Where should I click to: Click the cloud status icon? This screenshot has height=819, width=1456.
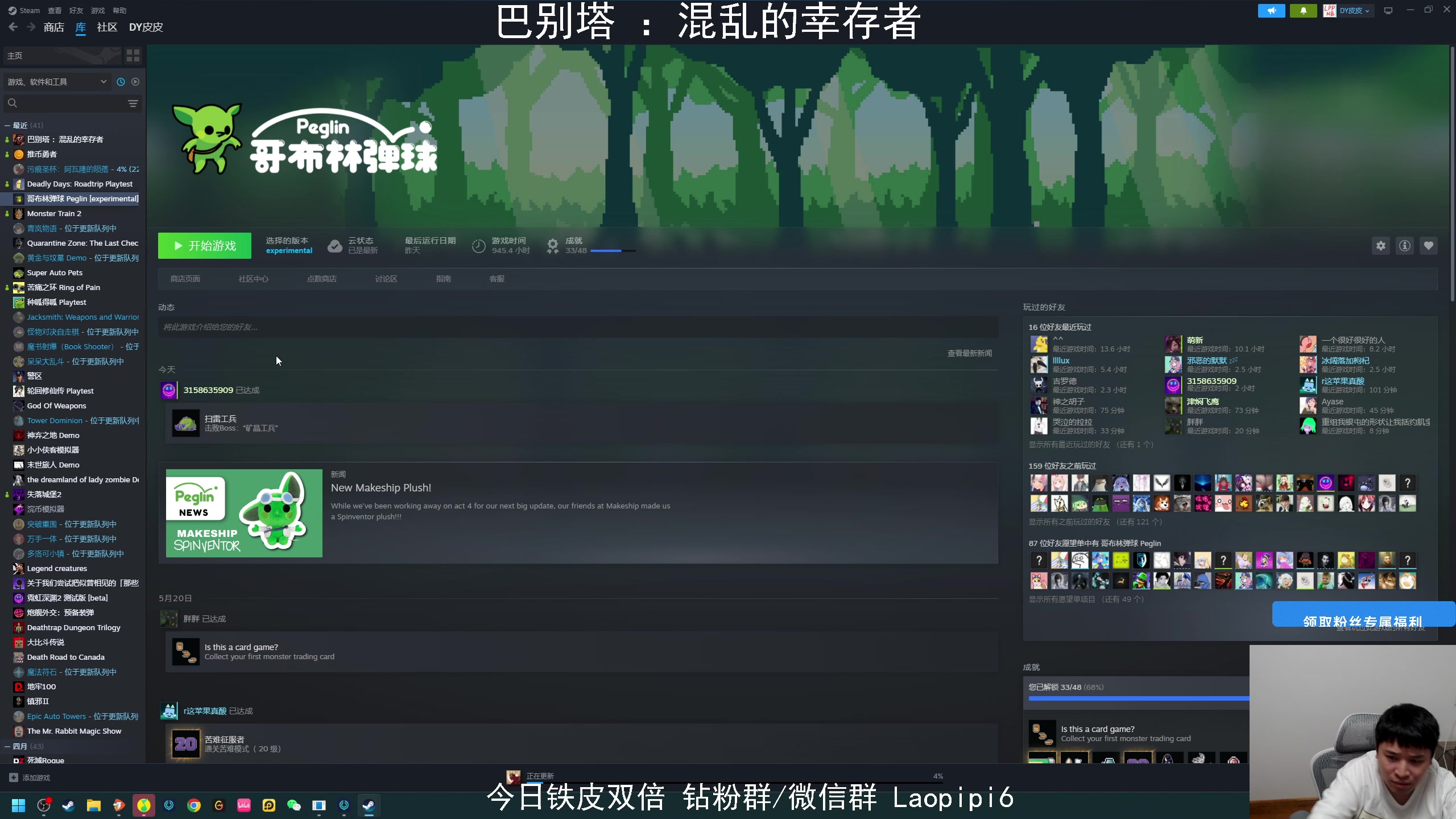pos(335,246)
